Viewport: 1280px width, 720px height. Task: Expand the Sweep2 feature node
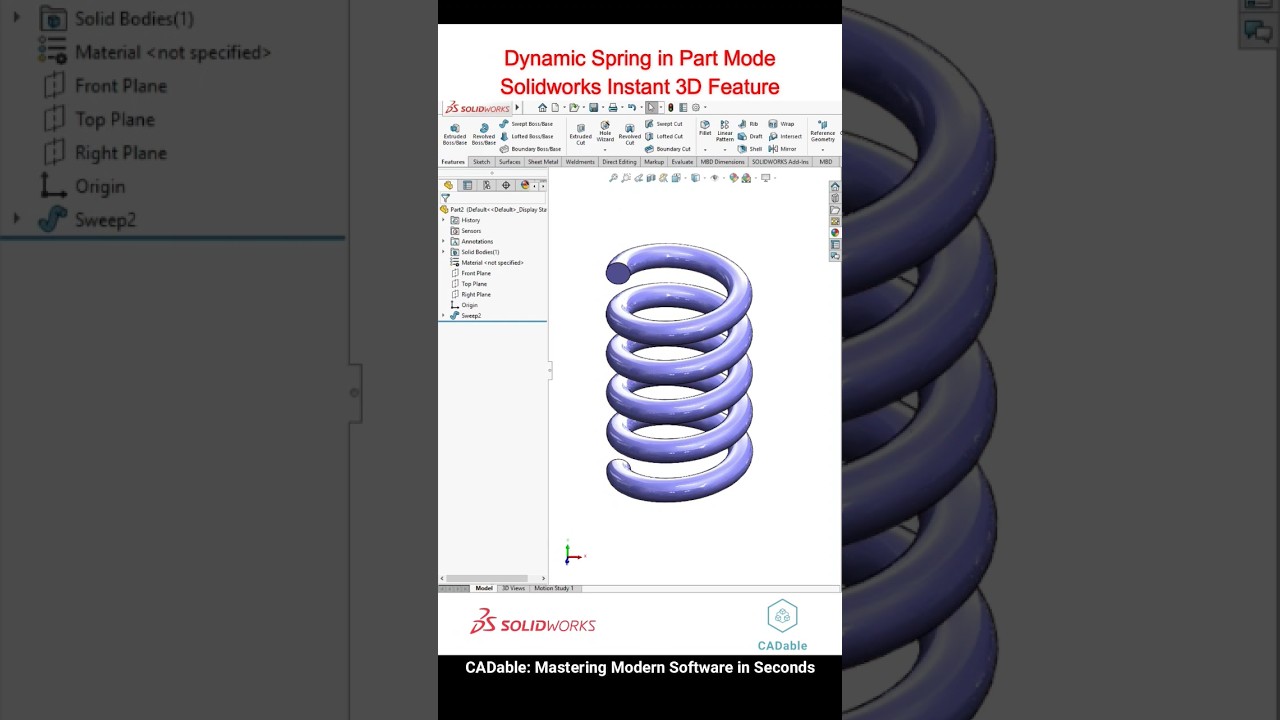pos(443,316)
